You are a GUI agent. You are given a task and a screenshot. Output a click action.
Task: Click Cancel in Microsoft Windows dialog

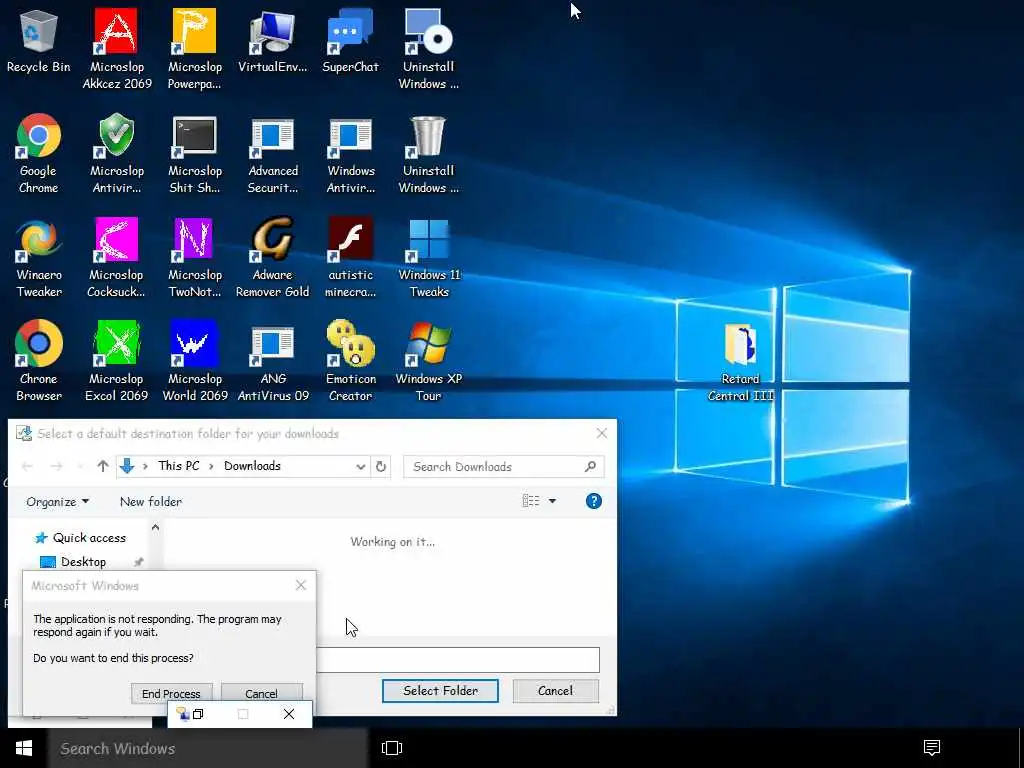click(261, 694)
